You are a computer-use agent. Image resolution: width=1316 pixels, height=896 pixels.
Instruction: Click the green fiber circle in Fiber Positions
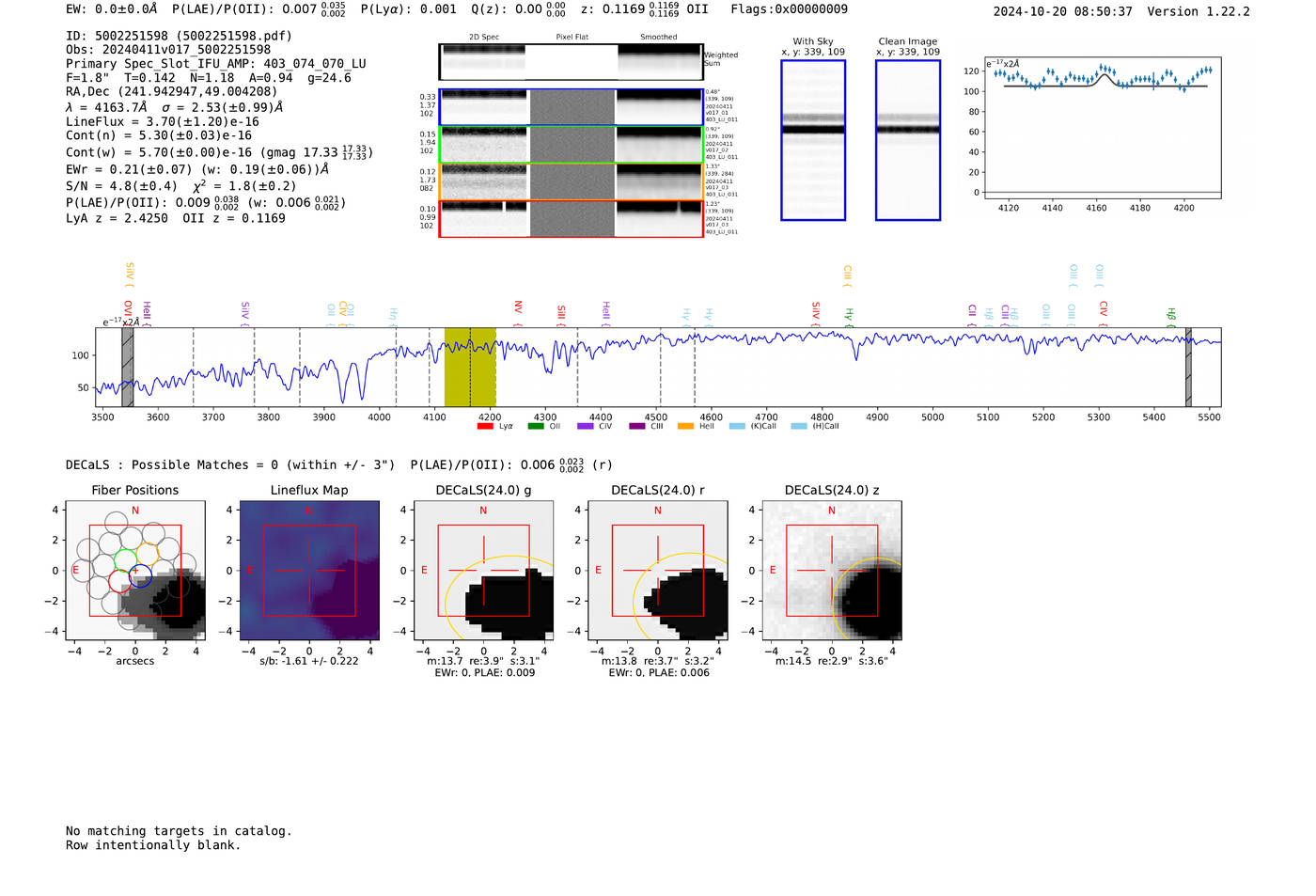(126, 561)
